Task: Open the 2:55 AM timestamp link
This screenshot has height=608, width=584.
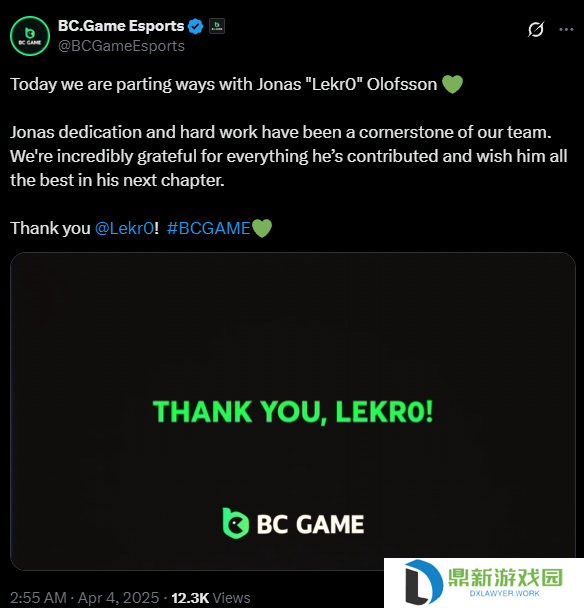Action: 38,598
